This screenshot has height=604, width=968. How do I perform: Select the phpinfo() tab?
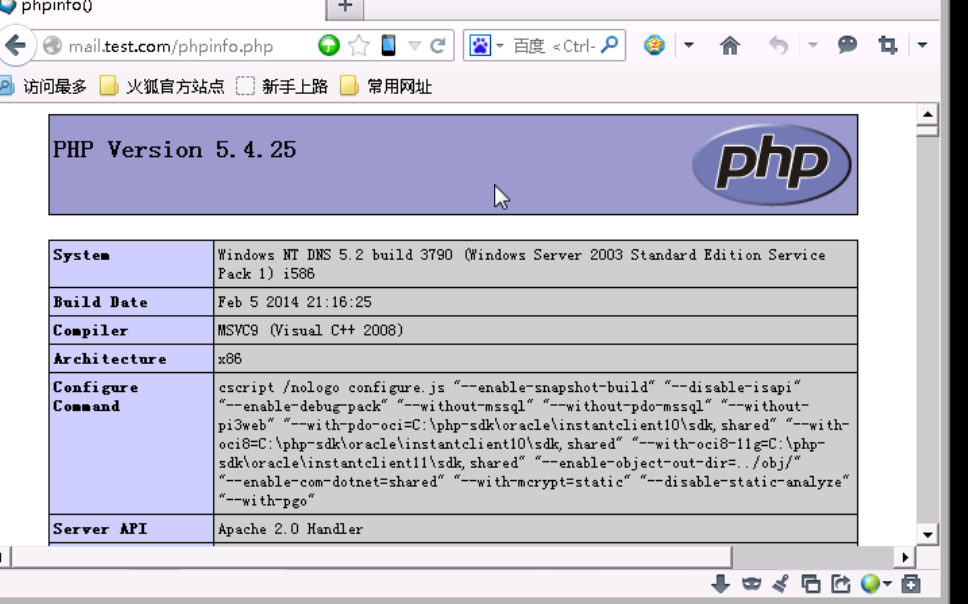[x=161, y=7]
